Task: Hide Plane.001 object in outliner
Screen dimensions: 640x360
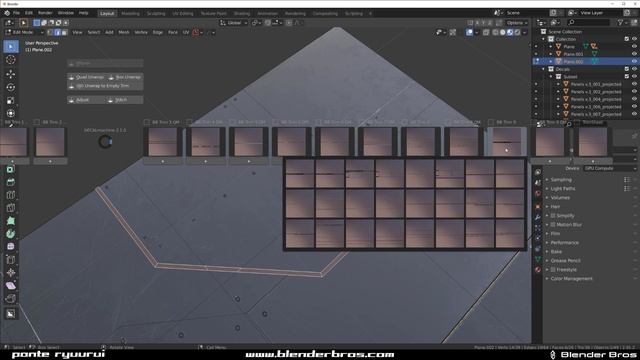Action: click(x=634, y=54)
